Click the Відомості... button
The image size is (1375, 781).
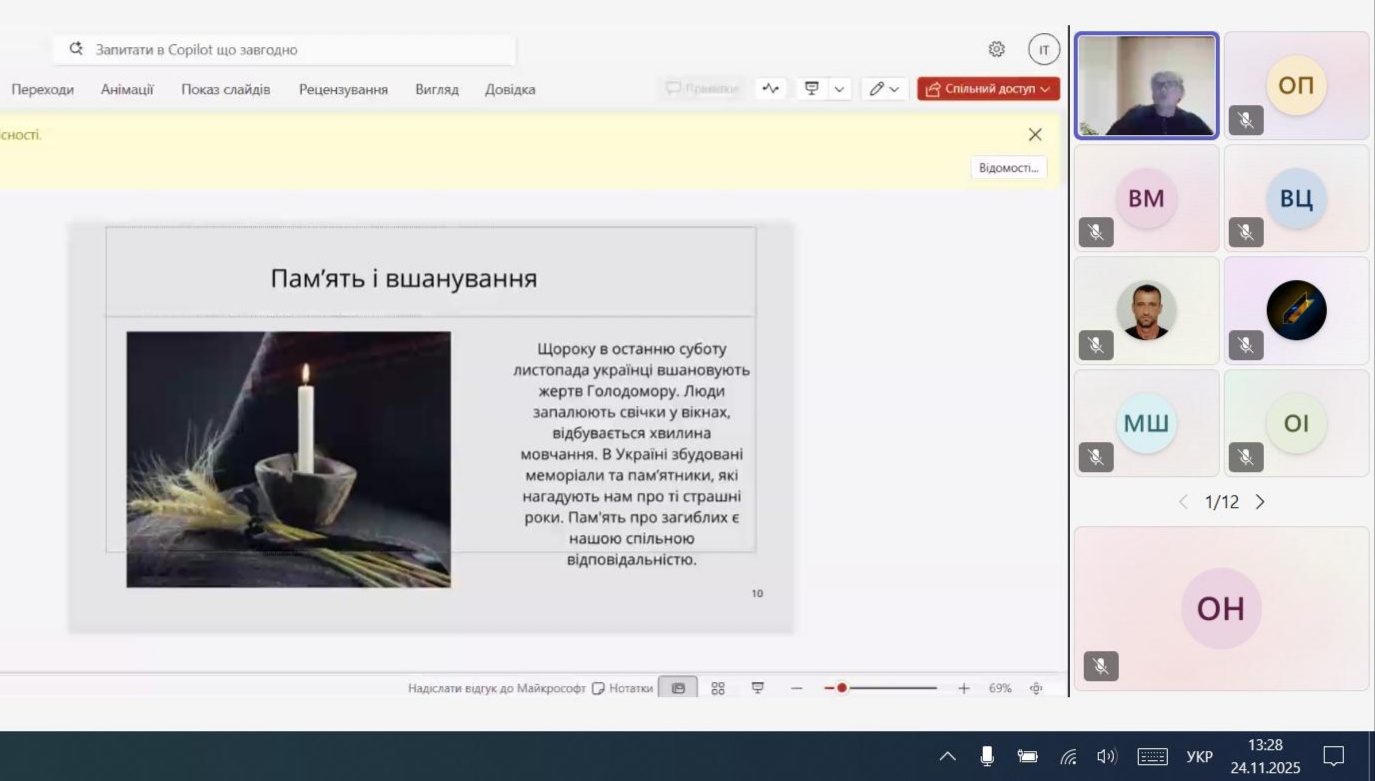pyautogui.click(x=1008, y=168)
